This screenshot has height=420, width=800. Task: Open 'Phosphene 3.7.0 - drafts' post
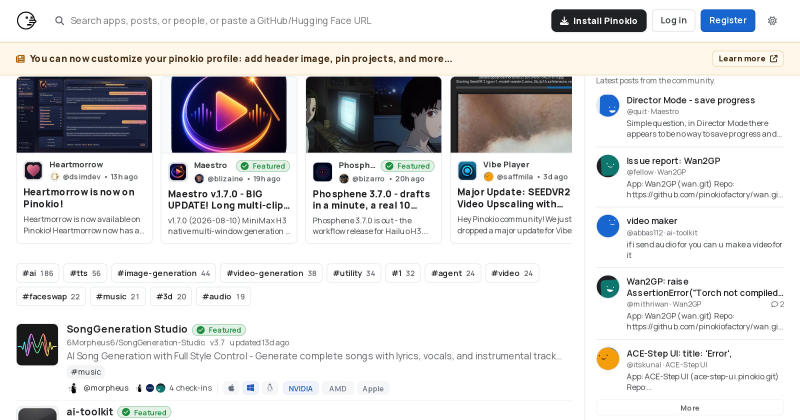[x=371, y=200]
